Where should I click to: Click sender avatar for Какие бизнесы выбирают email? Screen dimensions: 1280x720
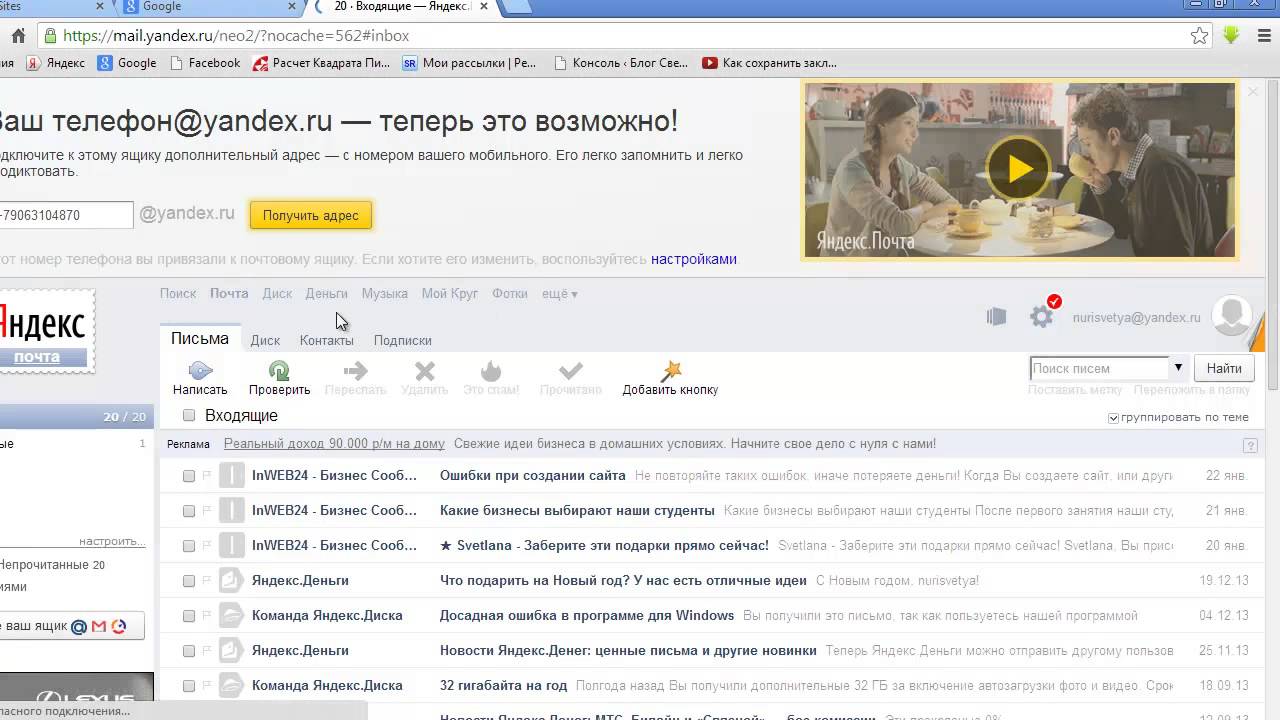coord(231,510)
